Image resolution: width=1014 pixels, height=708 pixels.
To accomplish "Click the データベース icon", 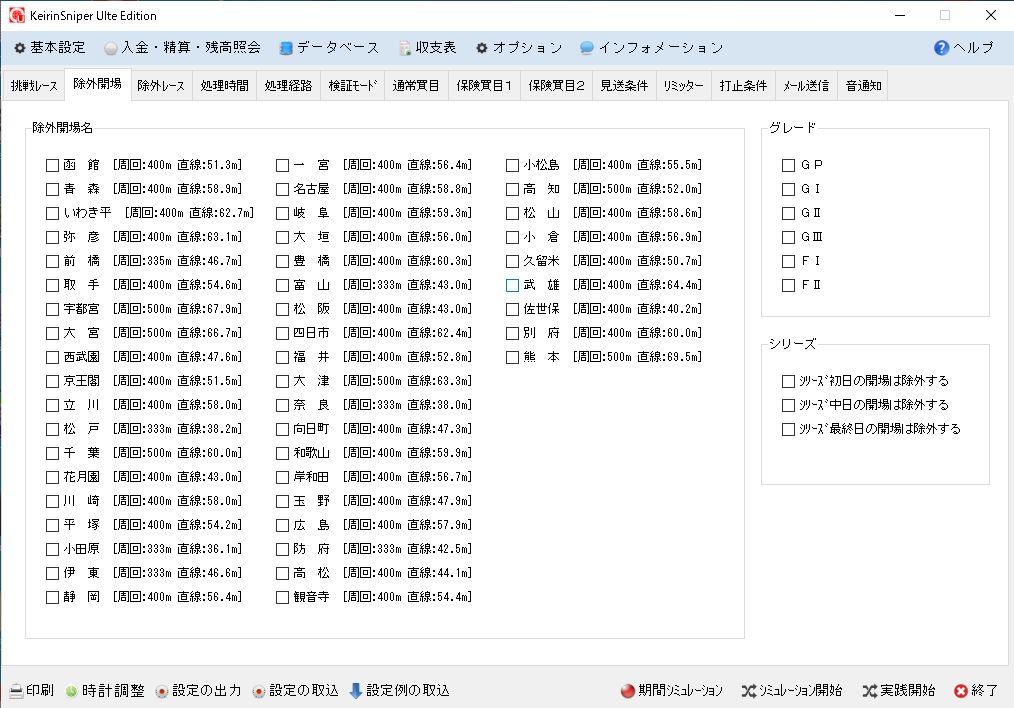I will [286, 48].
